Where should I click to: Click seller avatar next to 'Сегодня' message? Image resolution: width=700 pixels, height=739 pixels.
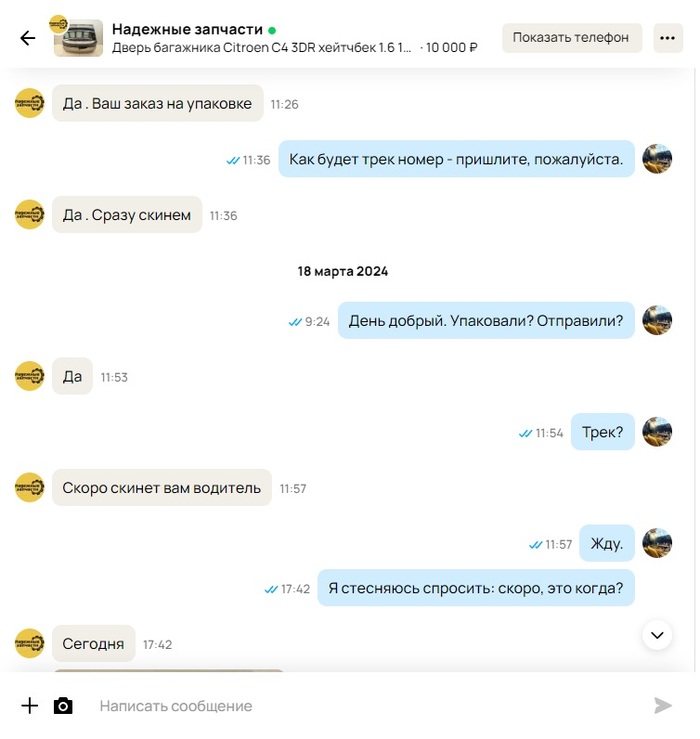(x=30, y=643)
